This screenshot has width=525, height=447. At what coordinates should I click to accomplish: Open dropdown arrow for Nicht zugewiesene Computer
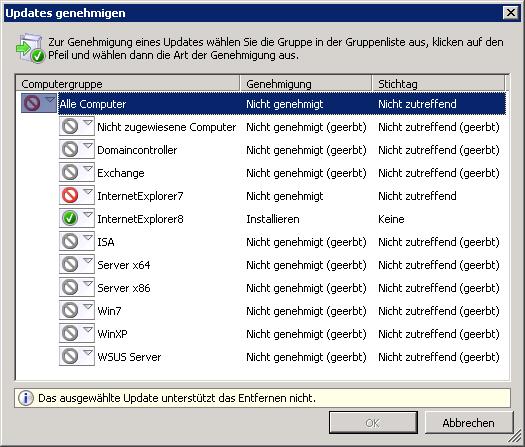(x=88, y=123)
